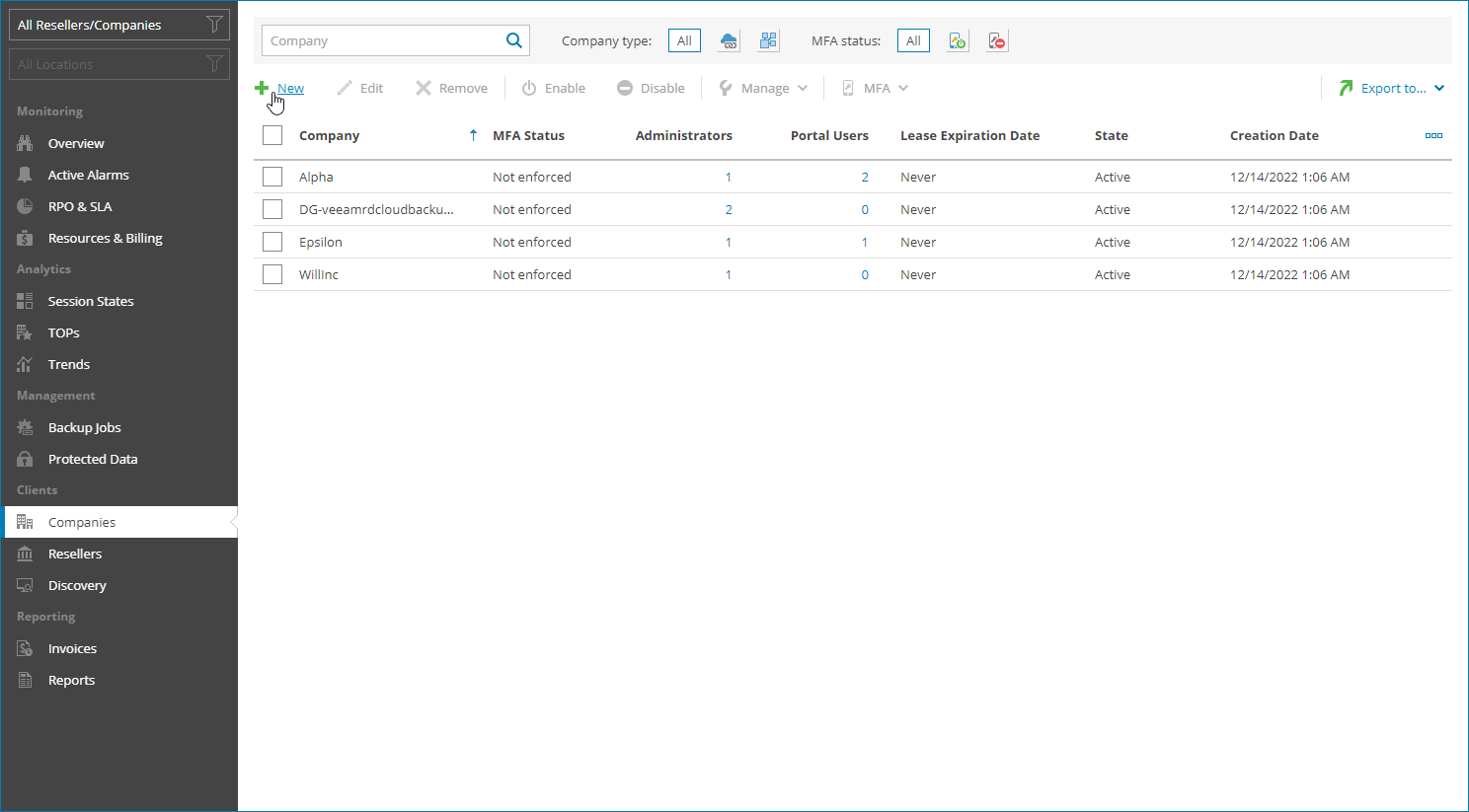Filter by MFA enabled status icon

[957, 40]
